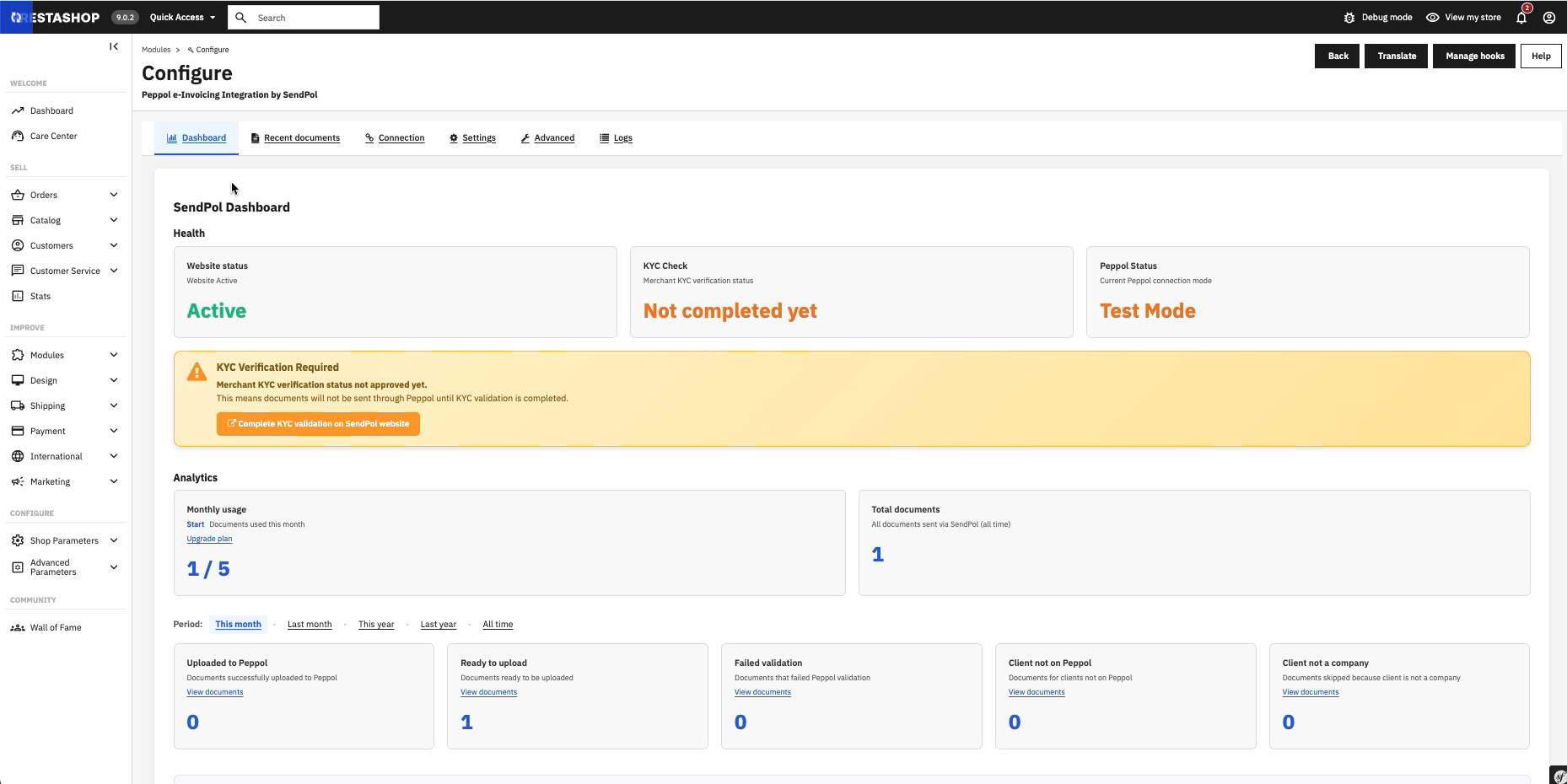
Task: Select the All time period
Action: [x=498, y=625]
